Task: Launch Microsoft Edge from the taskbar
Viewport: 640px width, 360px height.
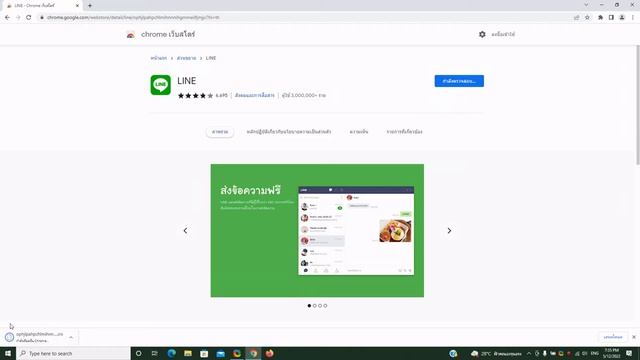Action: click(171, 353)
